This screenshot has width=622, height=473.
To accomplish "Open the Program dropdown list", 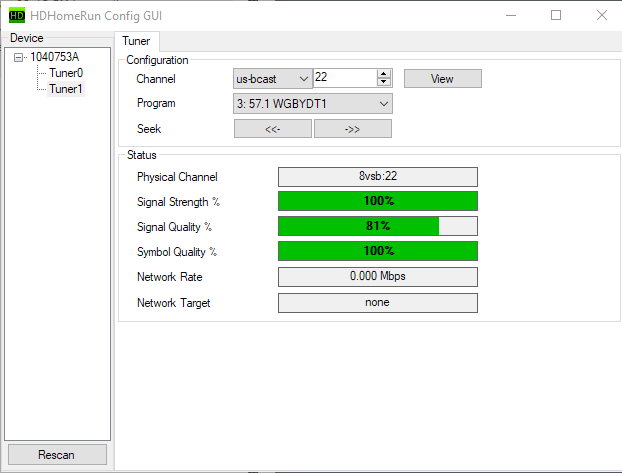I will (x=313, y=104).
